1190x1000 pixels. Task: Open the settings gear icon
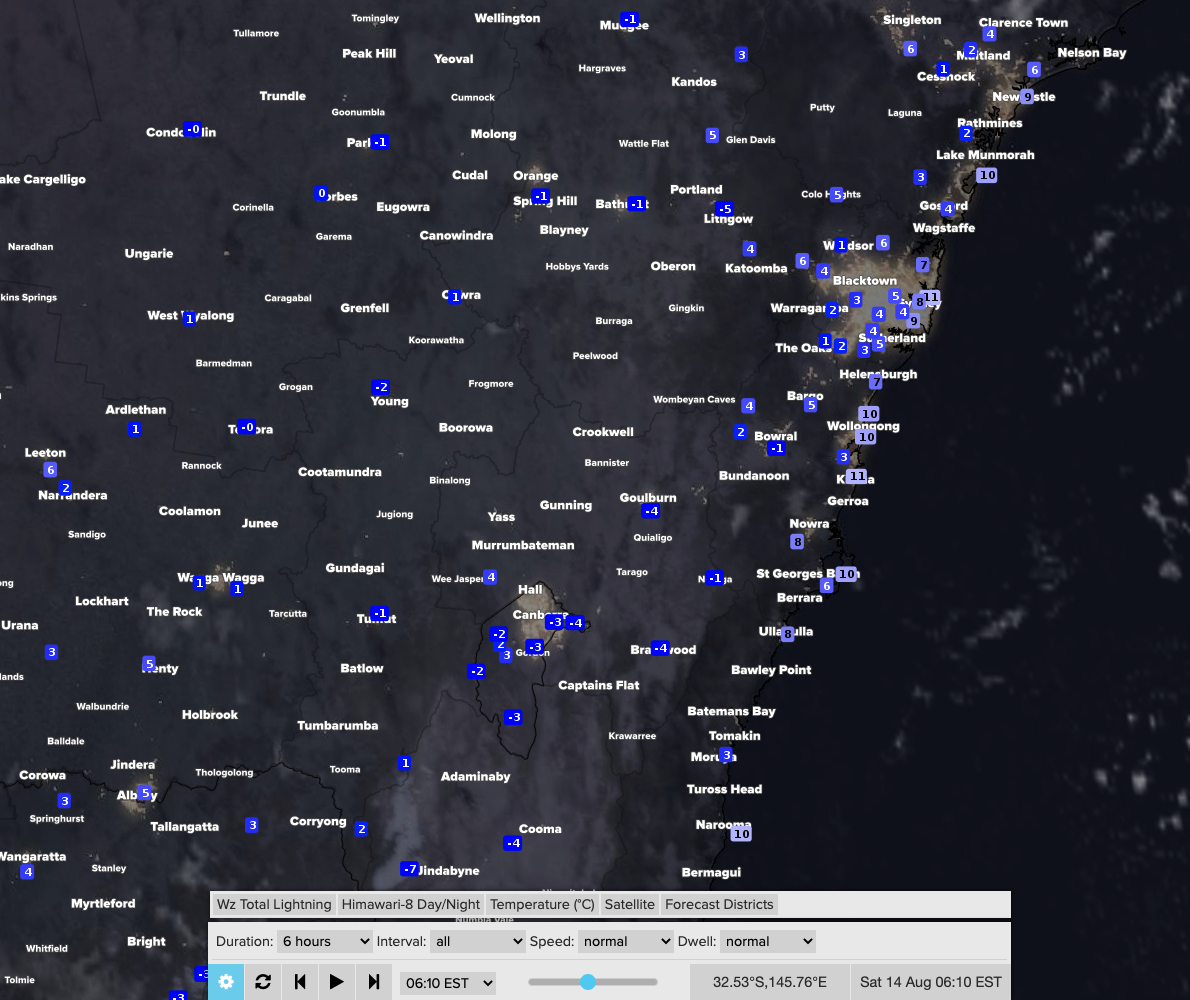pos(225,982)
